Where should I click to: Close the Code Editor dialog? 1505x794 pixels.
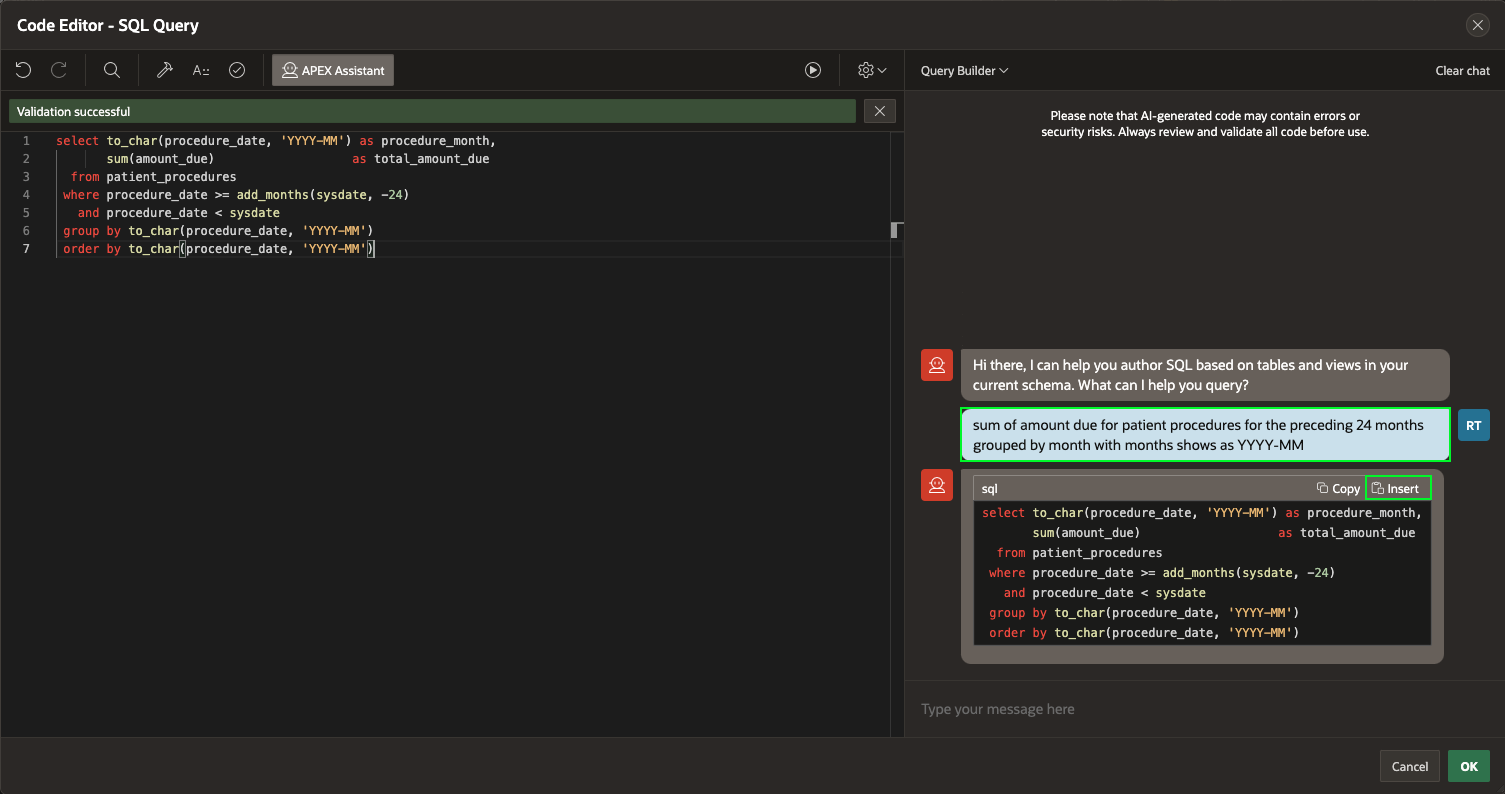click(1477, 25)
